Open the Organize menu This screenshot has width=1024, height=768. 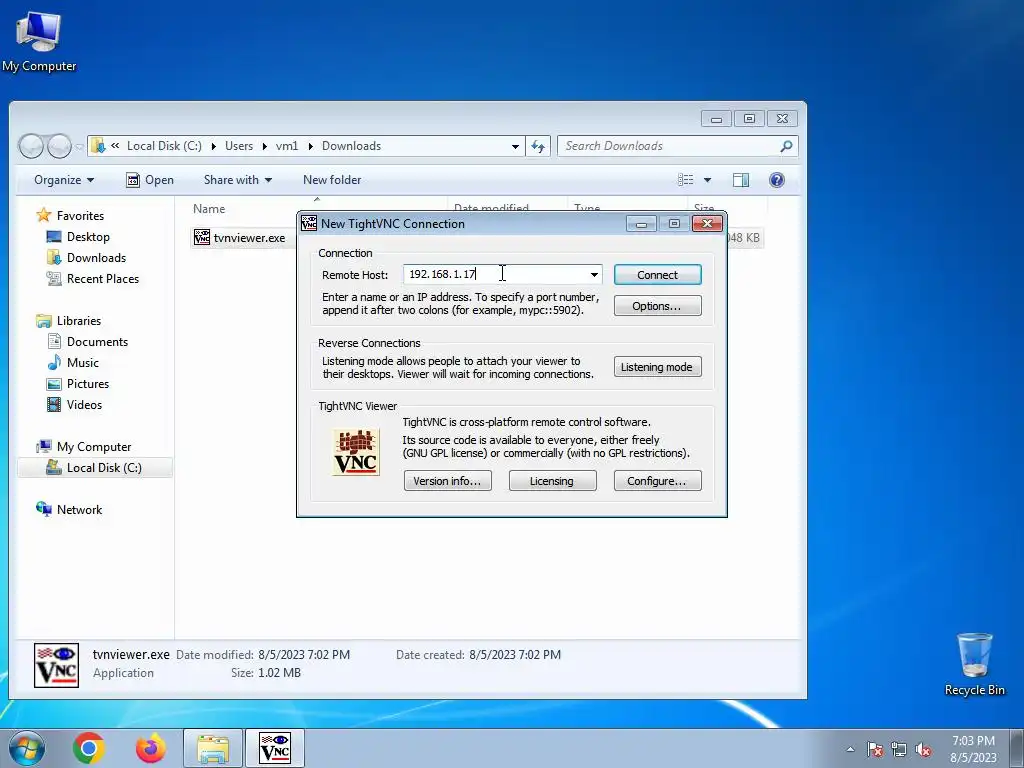coord(64,180)
